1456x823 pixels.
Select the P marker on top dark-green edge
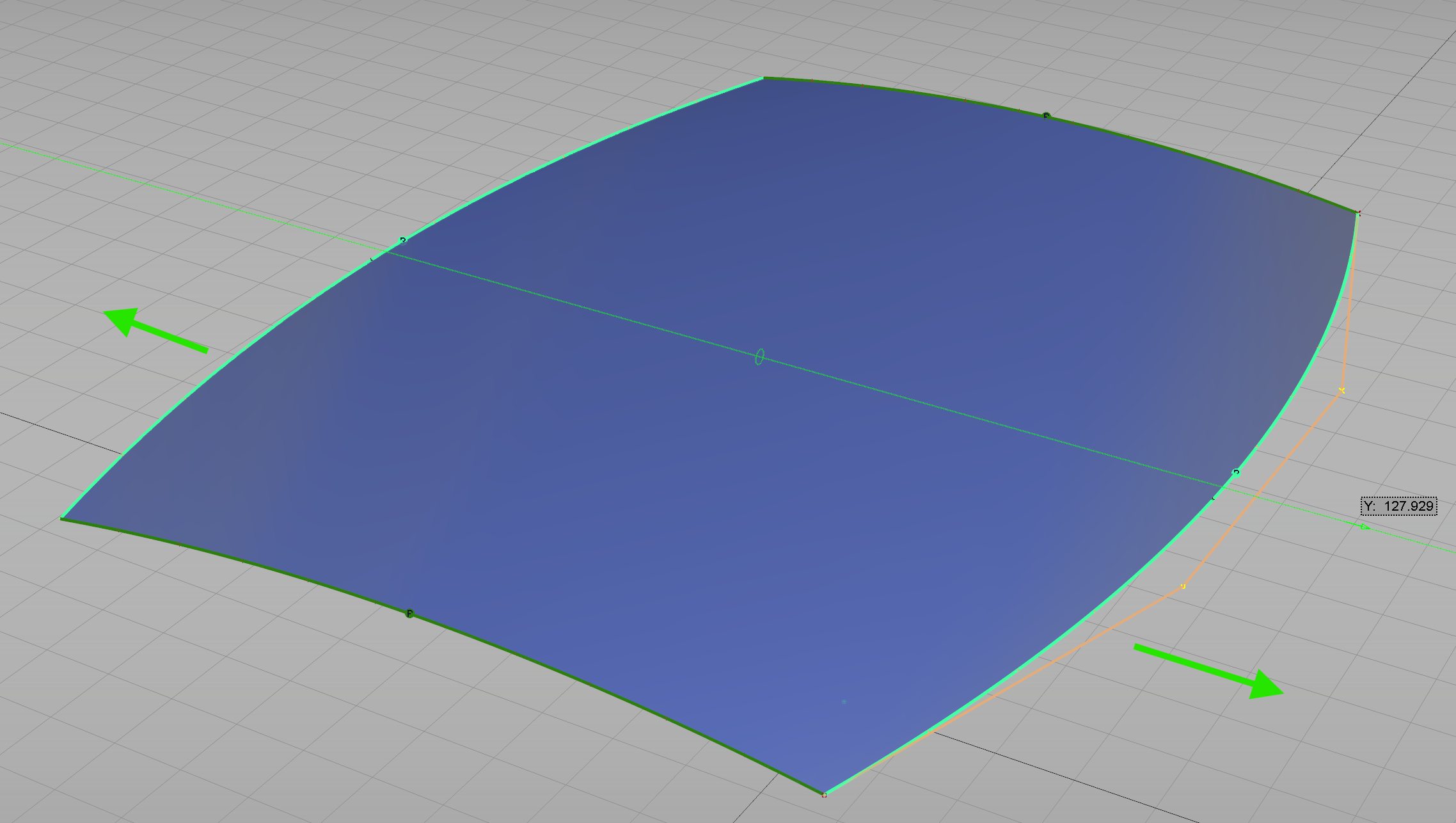pos(1047,116)
